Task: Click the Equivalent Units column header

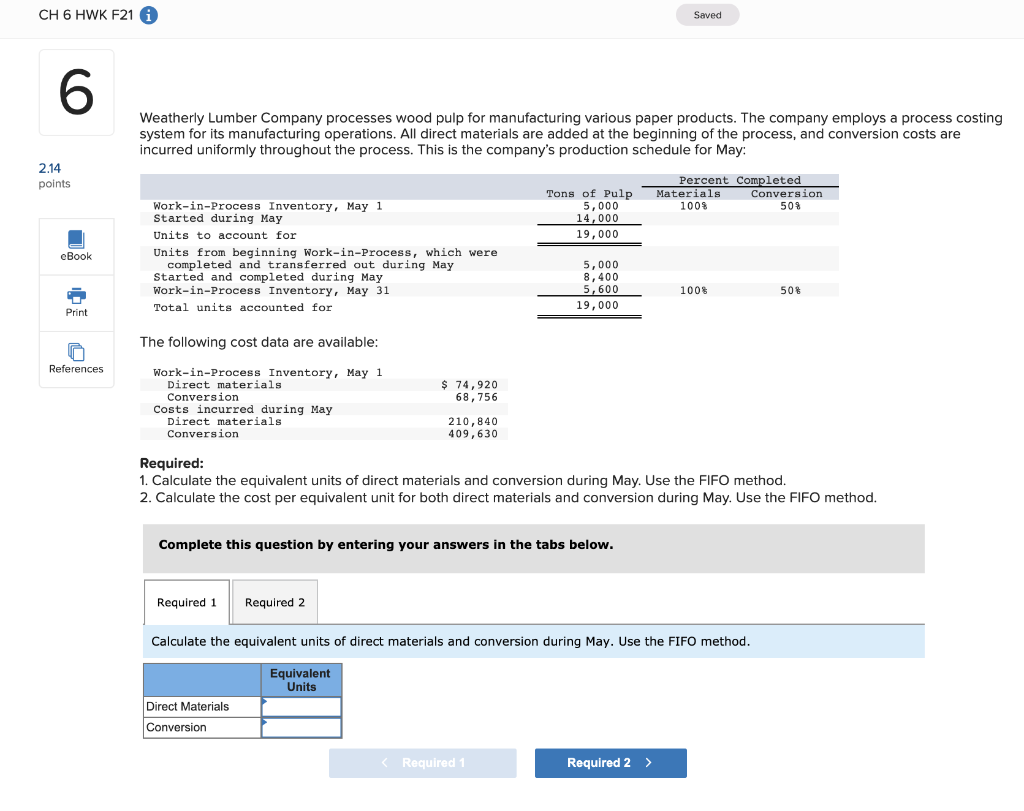Action: pyautogui.click(x=301, y=680)
